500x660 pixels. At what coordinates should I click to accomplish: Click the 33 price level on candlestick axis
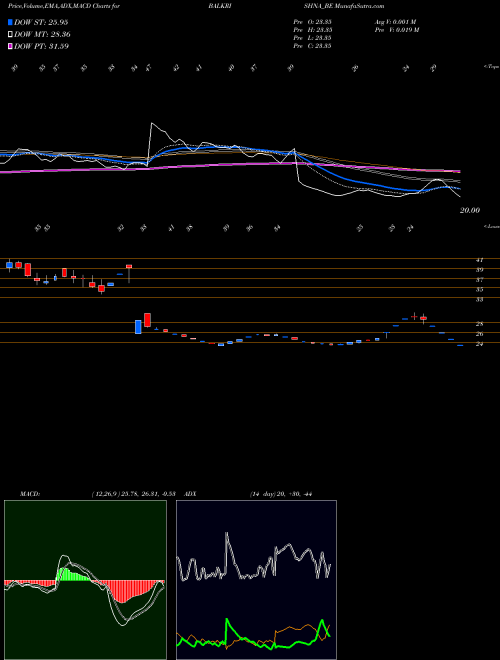[479, 300]
